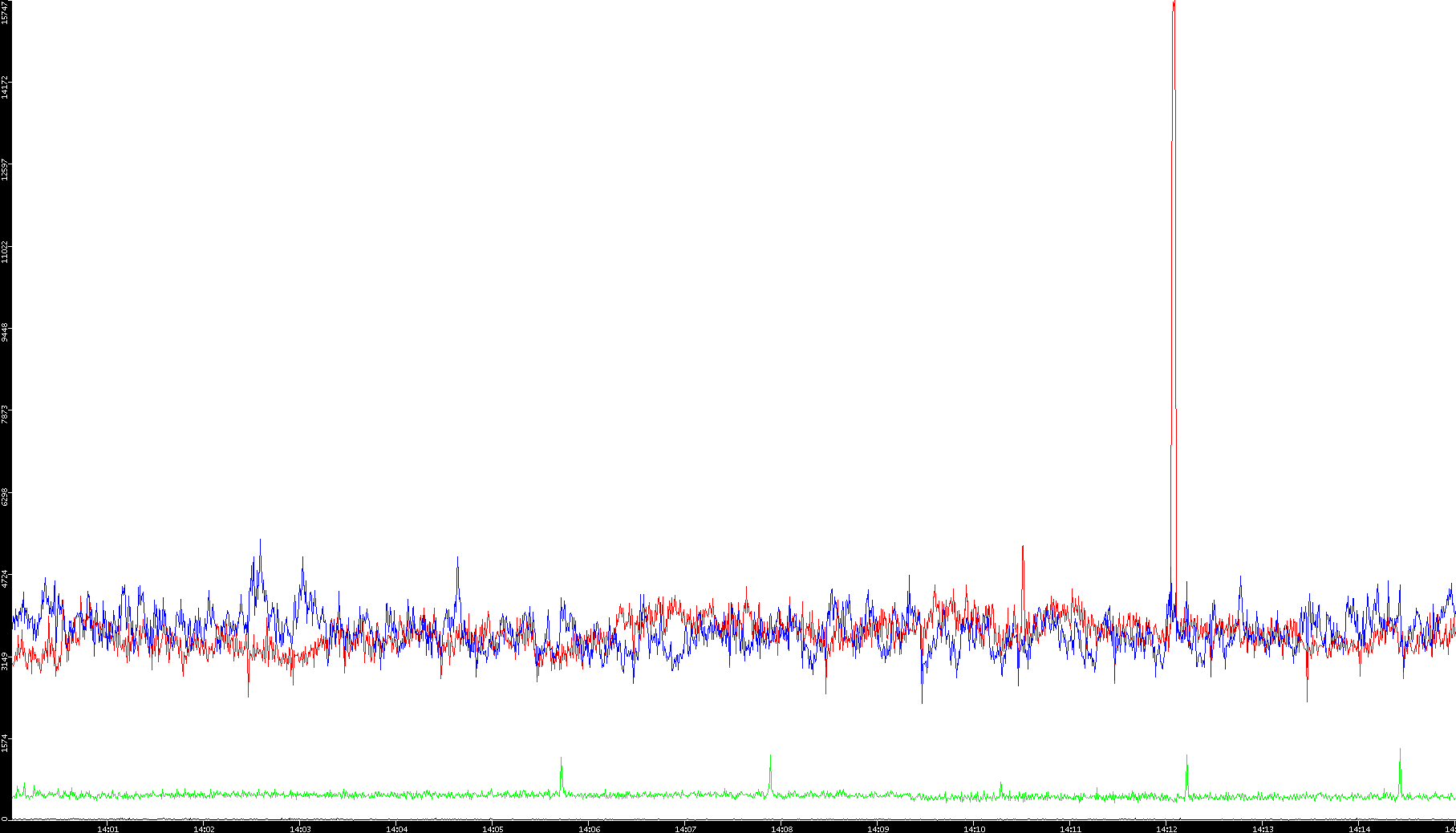The width and height of the screenshot is (1456, 833).
Task: Click the highest blue peak near 14:02:30
Action: pyautogui.click(x=260, y=540)
